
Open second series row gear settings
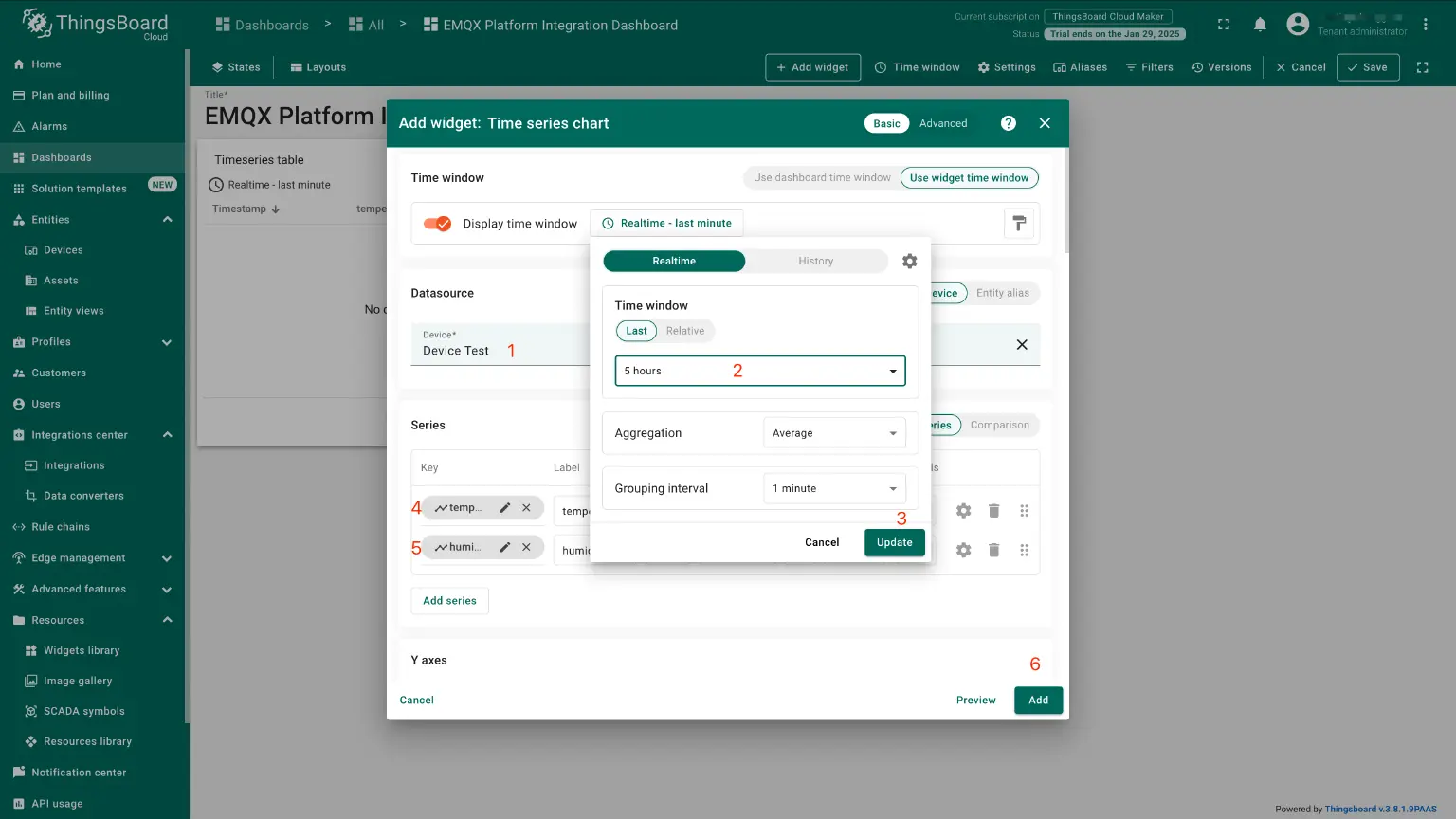(963, 551)
